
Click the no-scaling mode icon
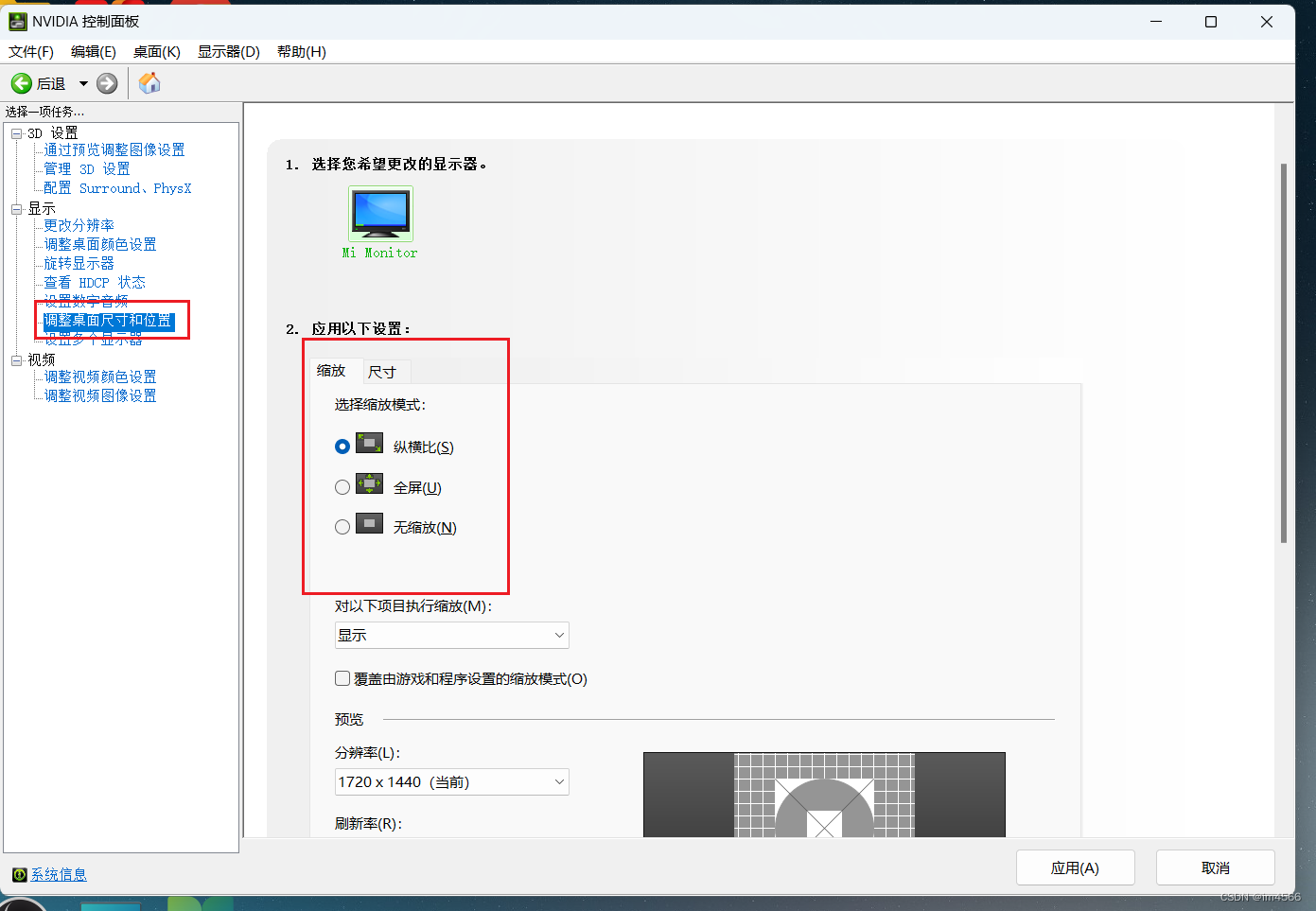tap(369, 524)
